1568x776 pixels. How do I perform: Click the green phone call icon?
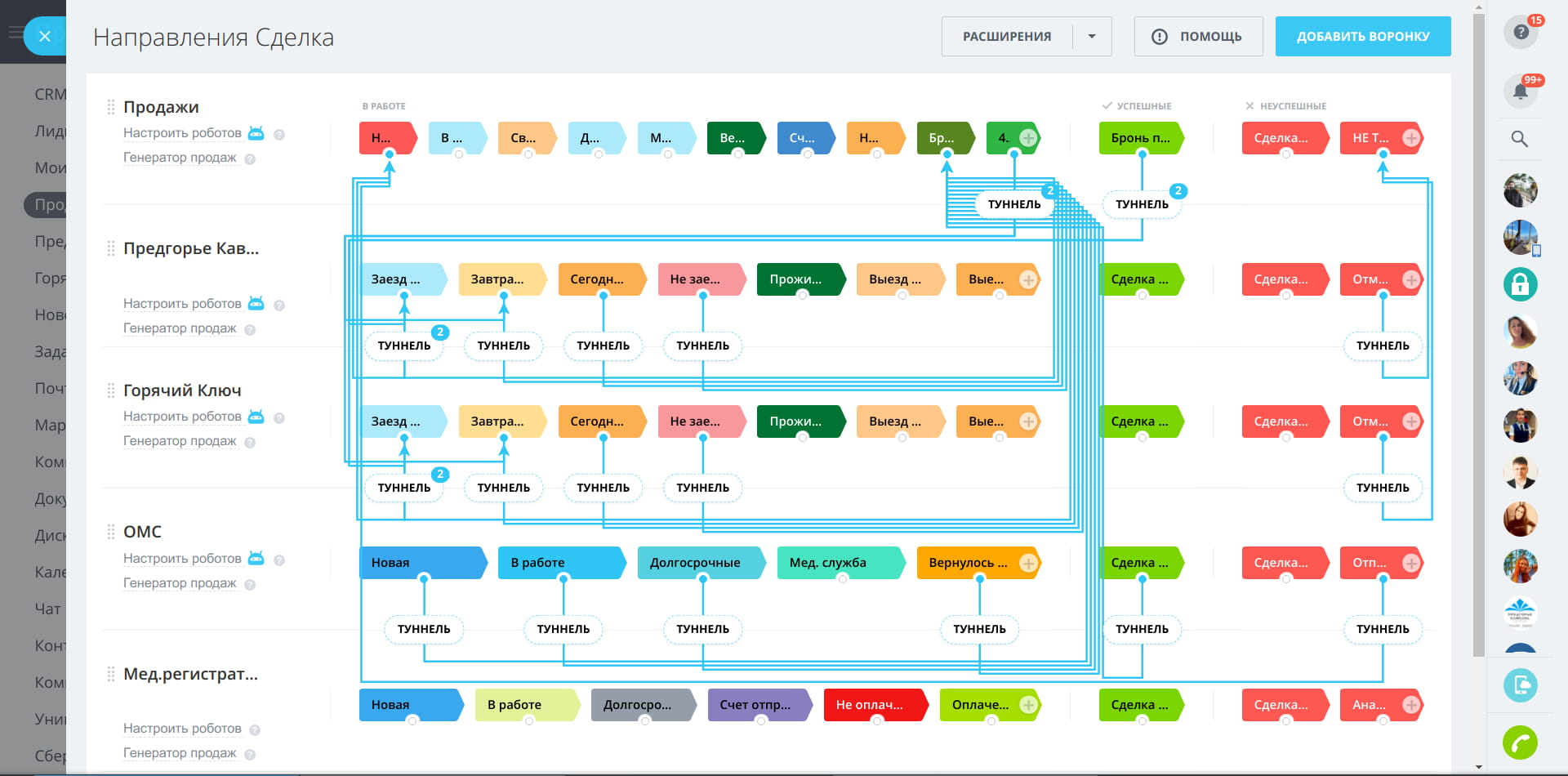[x=1520, y=743]
